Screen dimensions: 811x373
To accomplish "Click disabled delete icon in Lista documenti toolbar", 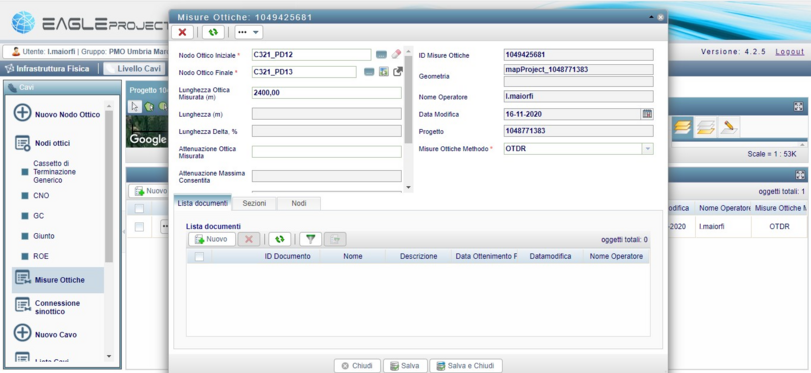I will click(249, 239).
